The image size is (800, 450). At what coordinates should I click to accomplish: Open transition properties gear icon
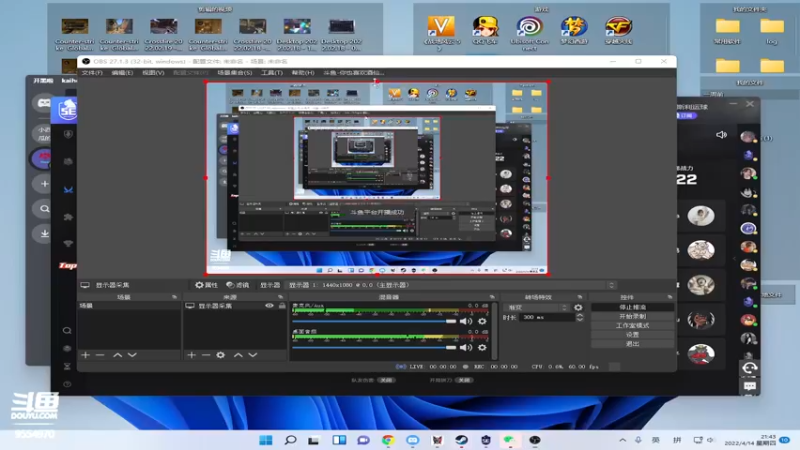pos(578,308)
